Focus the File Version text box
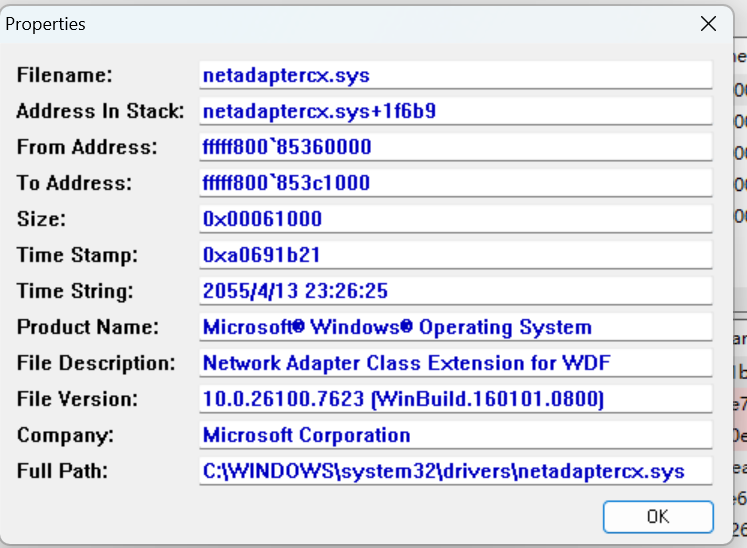 click(x=455, y=399)
